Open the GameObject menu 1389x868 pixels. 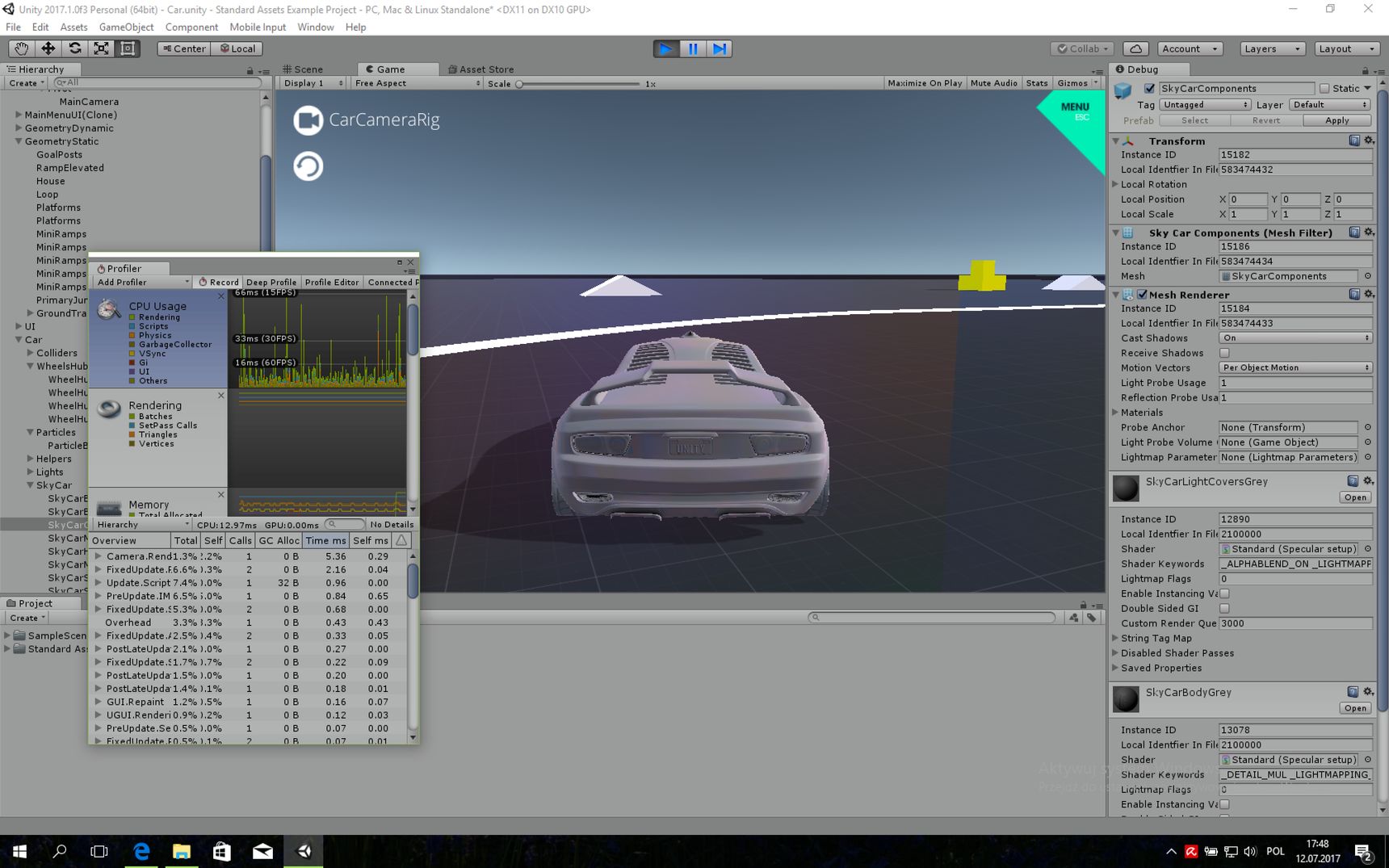pyautogui.click(x=126, y=27)
